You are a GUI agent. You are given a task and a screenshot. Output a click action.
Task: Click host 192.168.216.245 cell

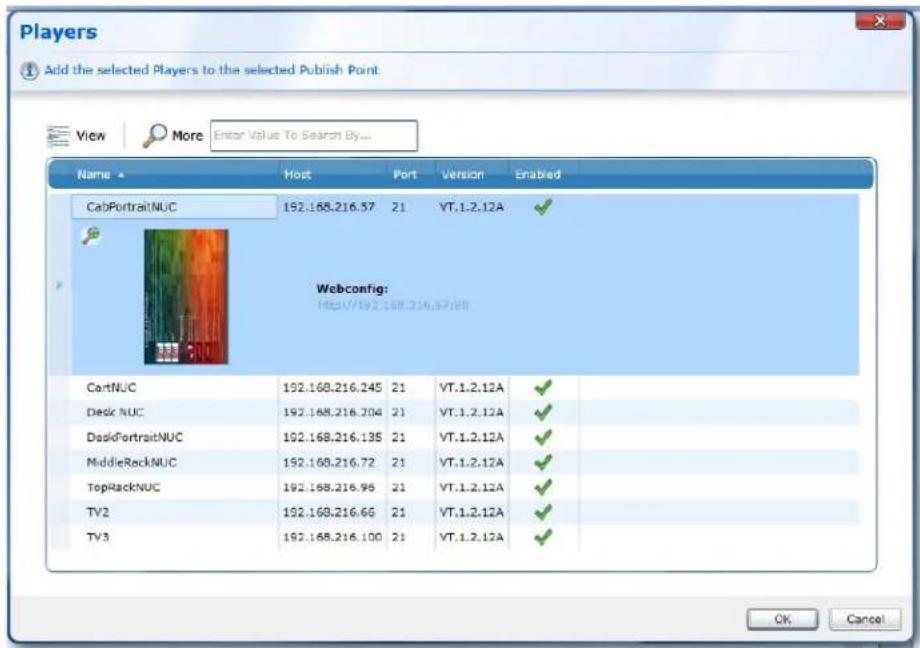[x=332, y=387]
